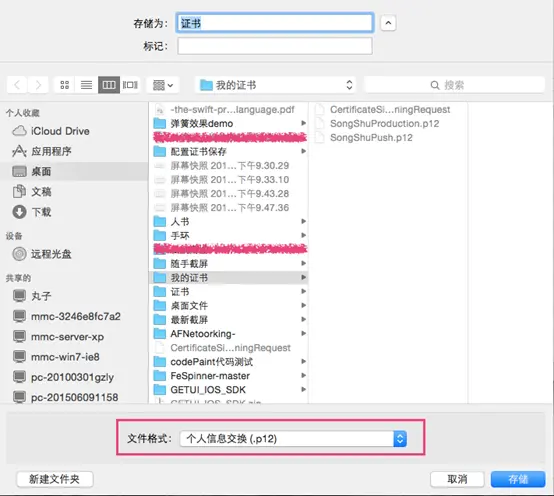
Task: Select 桌面 in sidebar
Action: coord(74,171)
